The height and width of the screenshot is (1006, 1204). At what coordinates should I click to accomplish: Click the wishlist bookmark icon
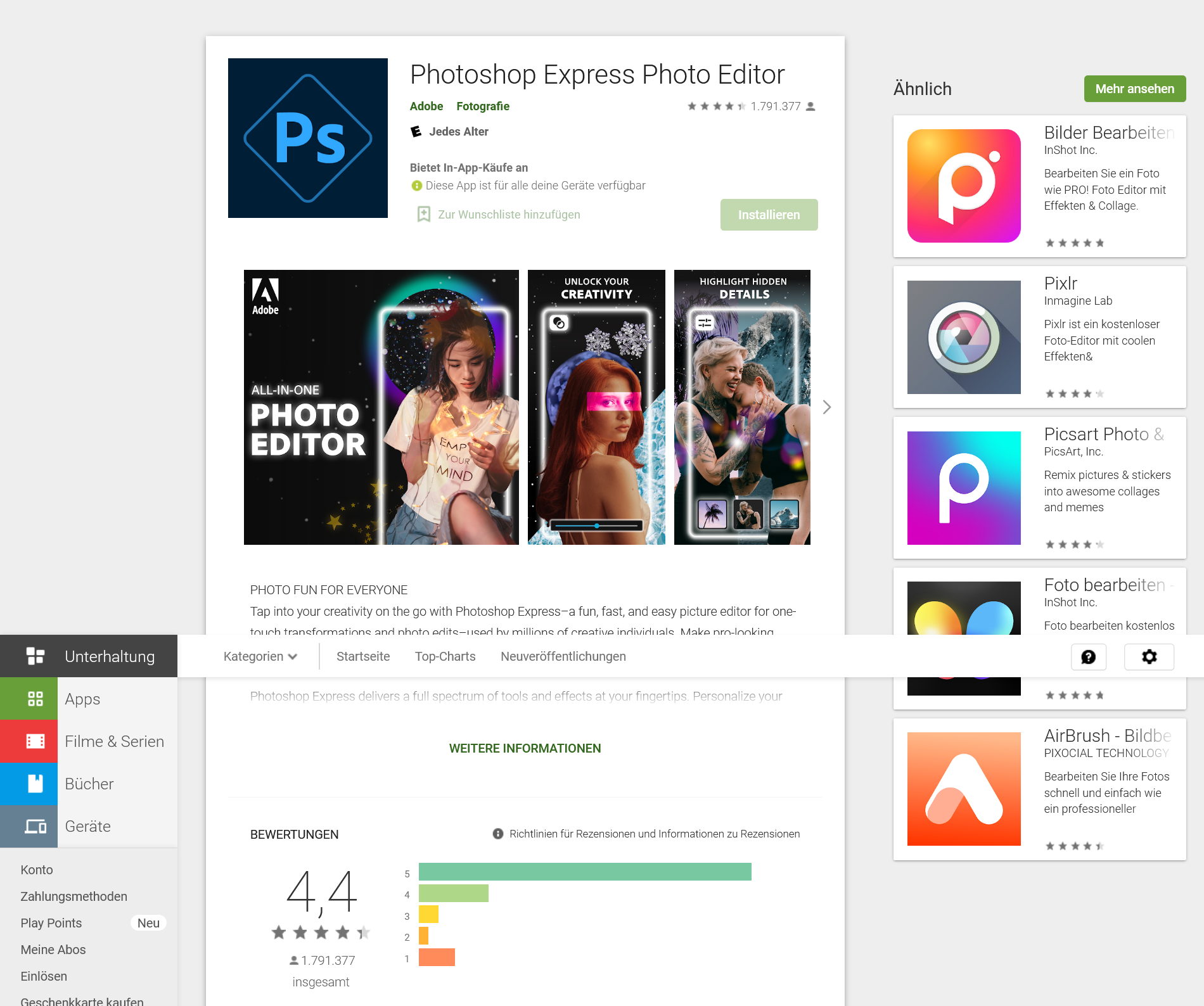pyautogui.click(x=424, y=214)
